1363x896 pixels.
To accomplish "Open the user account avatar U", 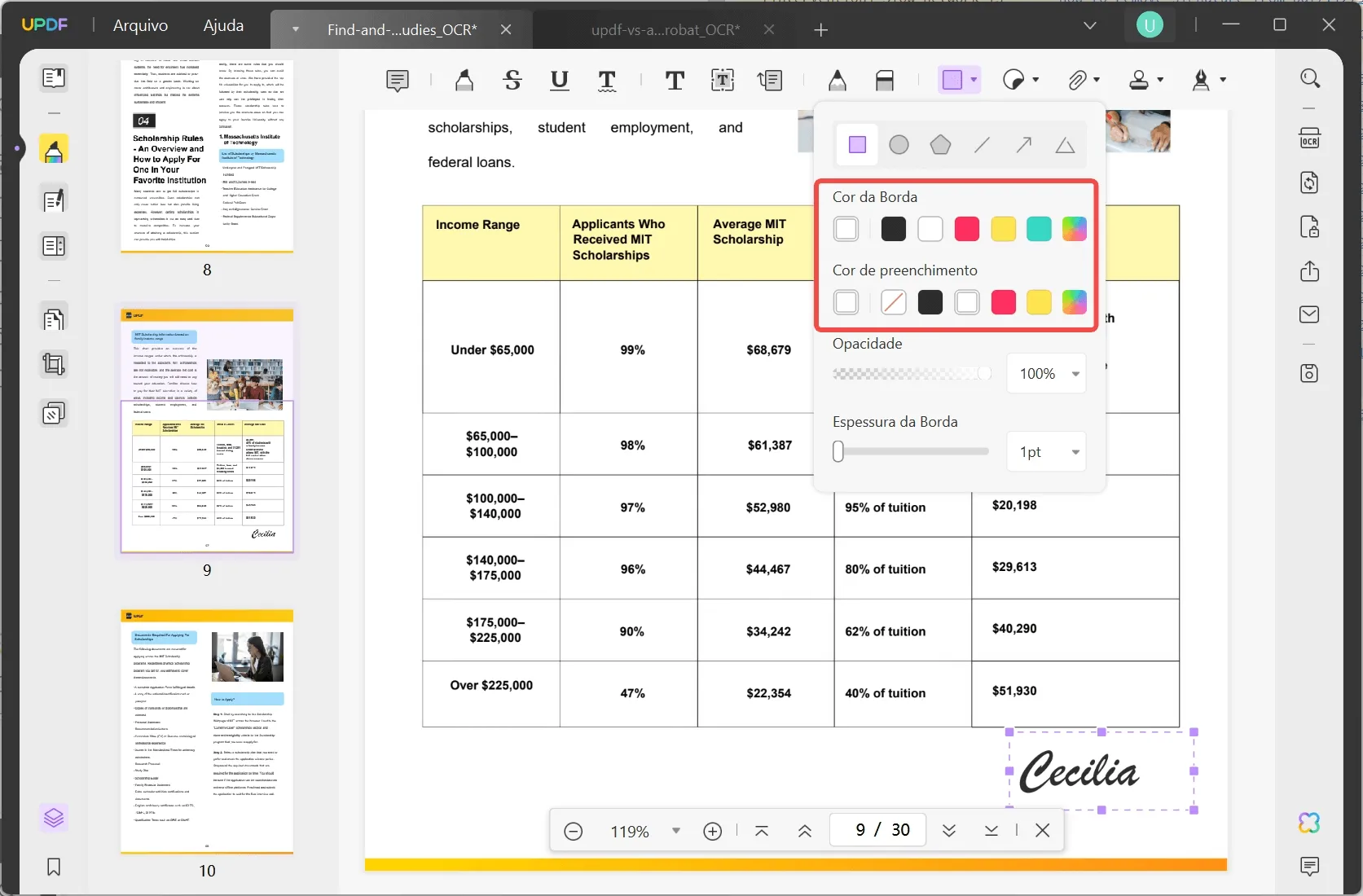I will pos(1150,25).
